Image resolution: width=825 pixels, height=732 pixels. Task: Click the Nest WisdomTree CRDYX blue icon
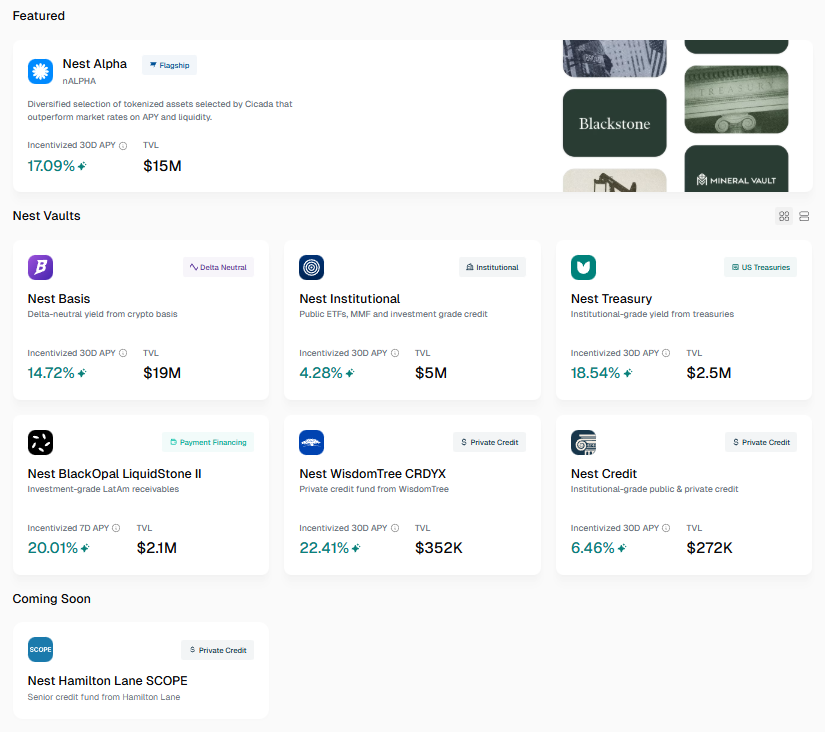(311, 443)
